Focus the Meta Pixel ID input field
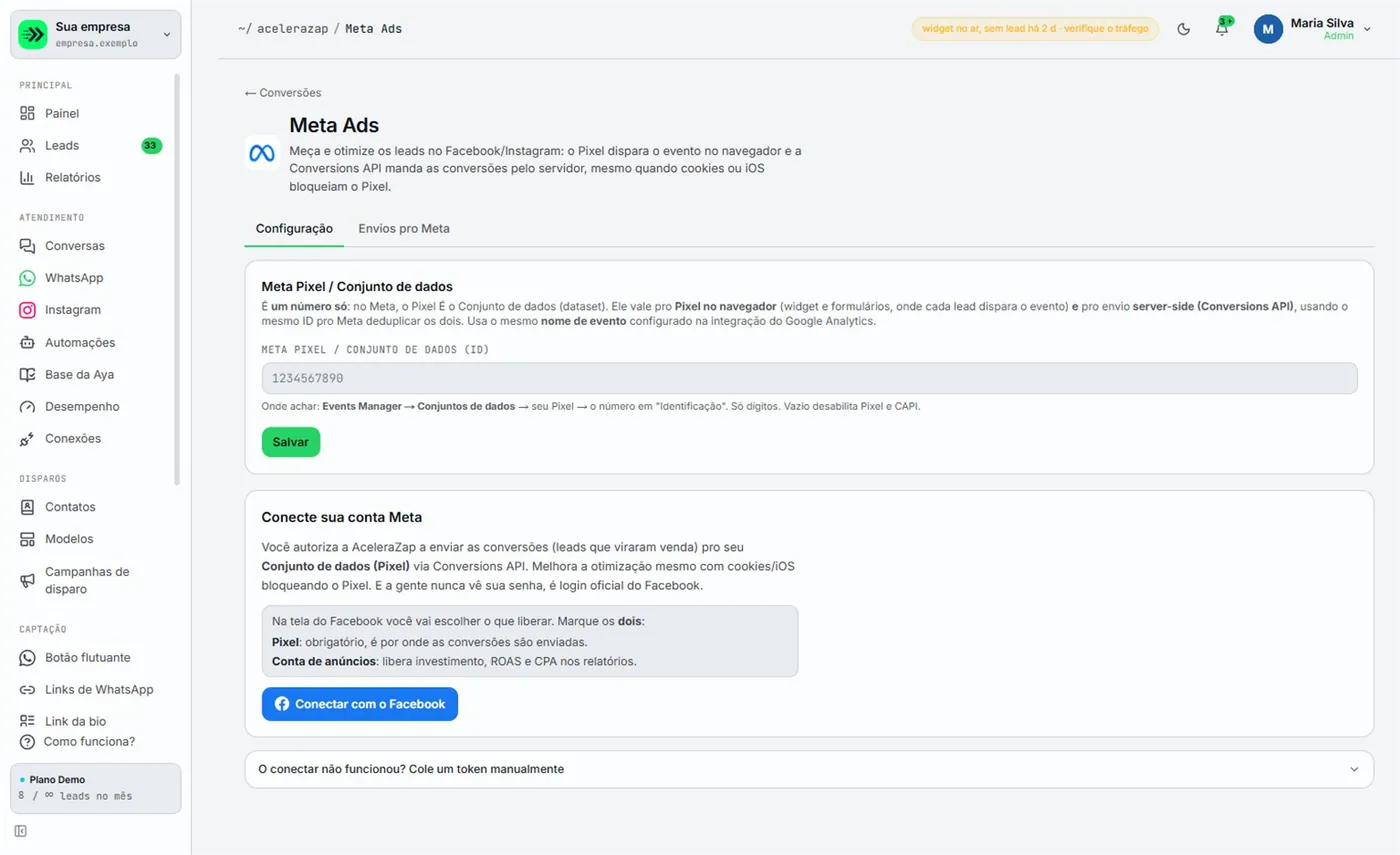 [809, 378]
